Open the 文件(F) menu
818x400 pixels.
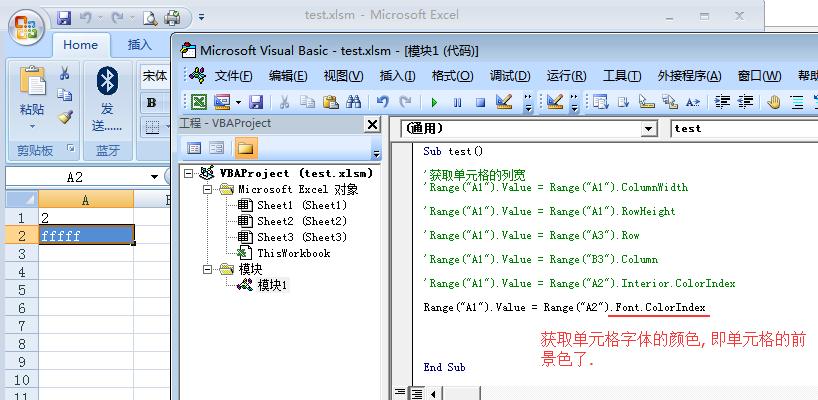(233, 76)
